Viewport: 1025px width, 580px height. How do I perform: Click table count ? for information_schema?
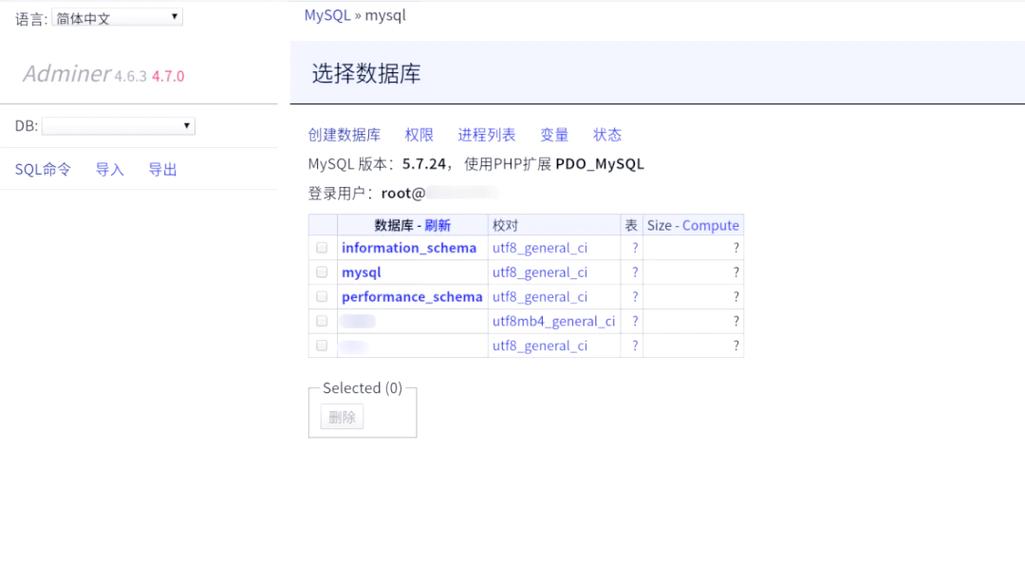tap(635, 248)
